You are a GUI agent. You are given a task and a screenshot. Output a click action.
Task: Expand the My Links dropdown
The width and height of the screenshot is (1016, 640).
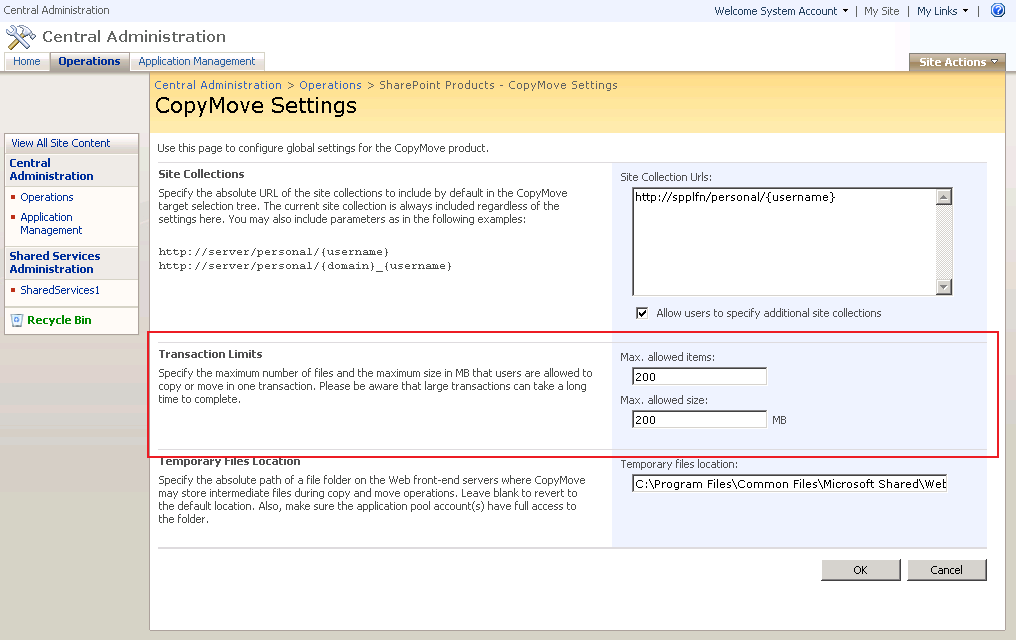pyautogui.click(x=943, y=11)
